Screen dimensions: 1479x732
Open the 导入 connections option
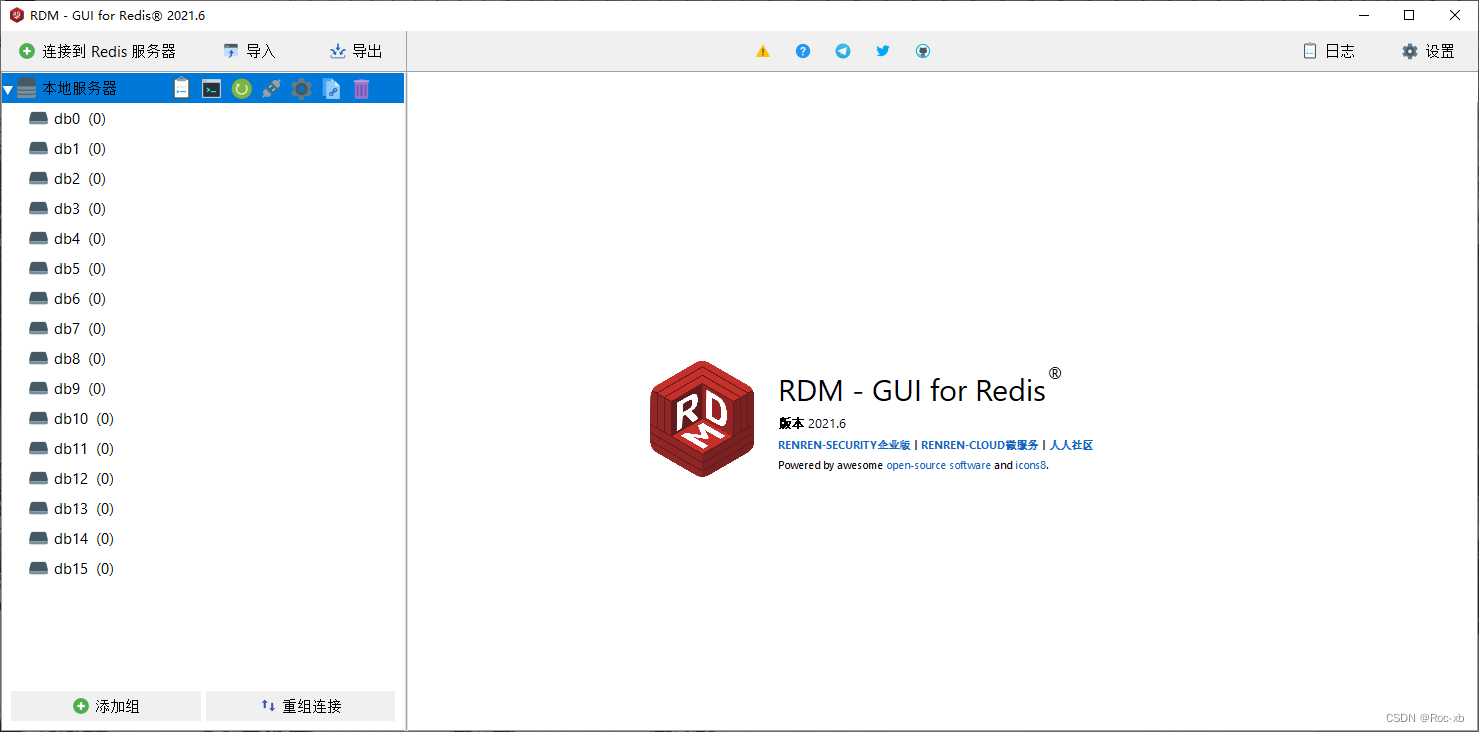[x=249, y=51]
